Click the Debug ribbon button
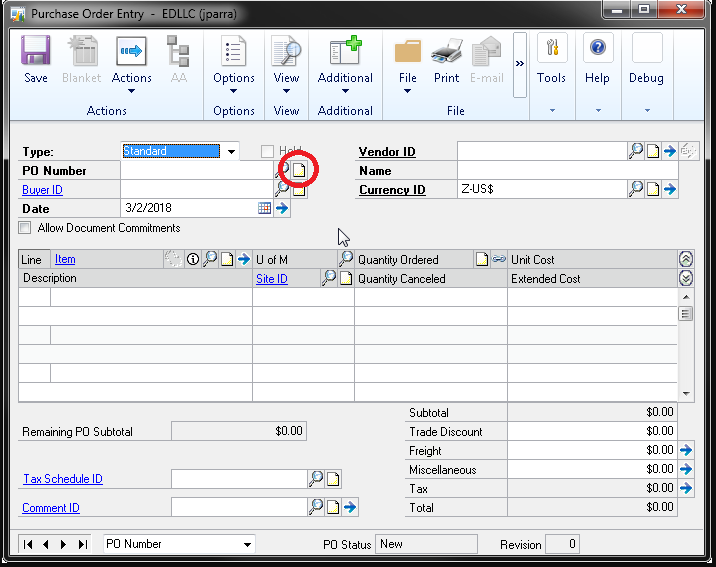The width and height of the screenshot is (716, 567). tap(647, 59)
